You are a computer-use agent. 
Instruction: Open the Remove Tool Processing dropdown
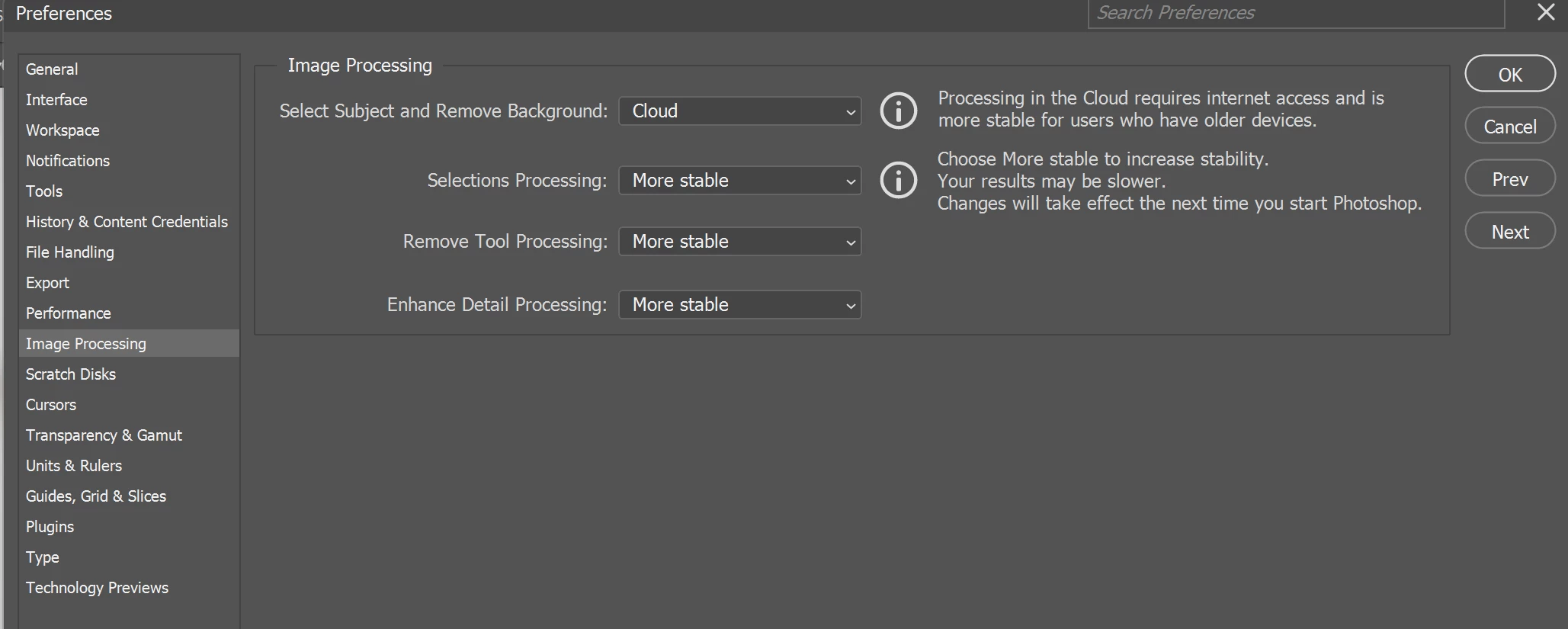tap(739, 242)
